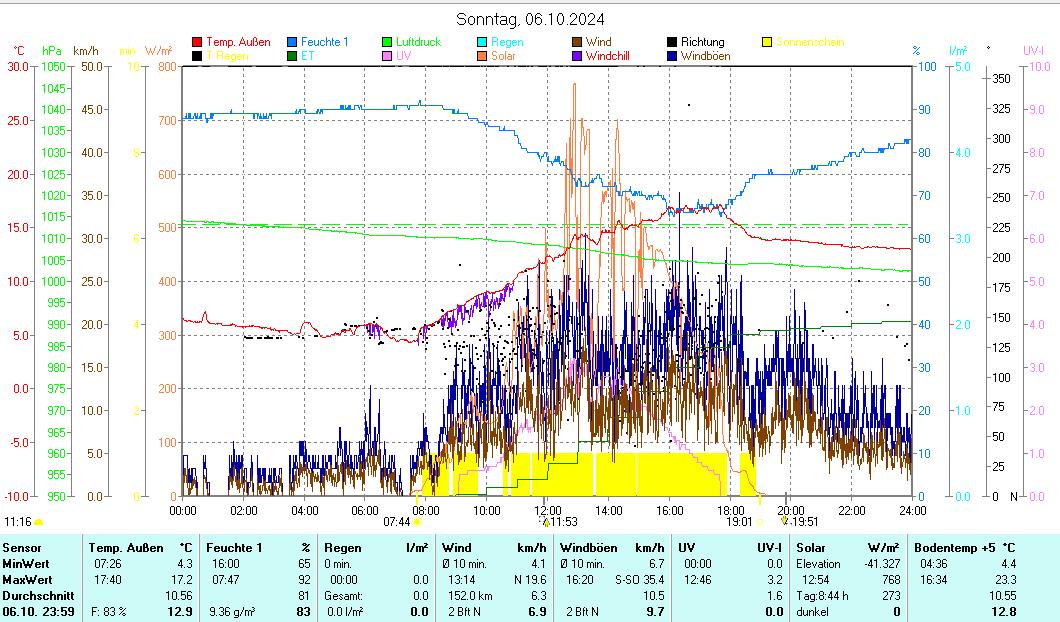The width and height of the screenshot is (1060, 622).
Task: Click the yellow icon beside 11:16
Action: click(x=39, y=522)
